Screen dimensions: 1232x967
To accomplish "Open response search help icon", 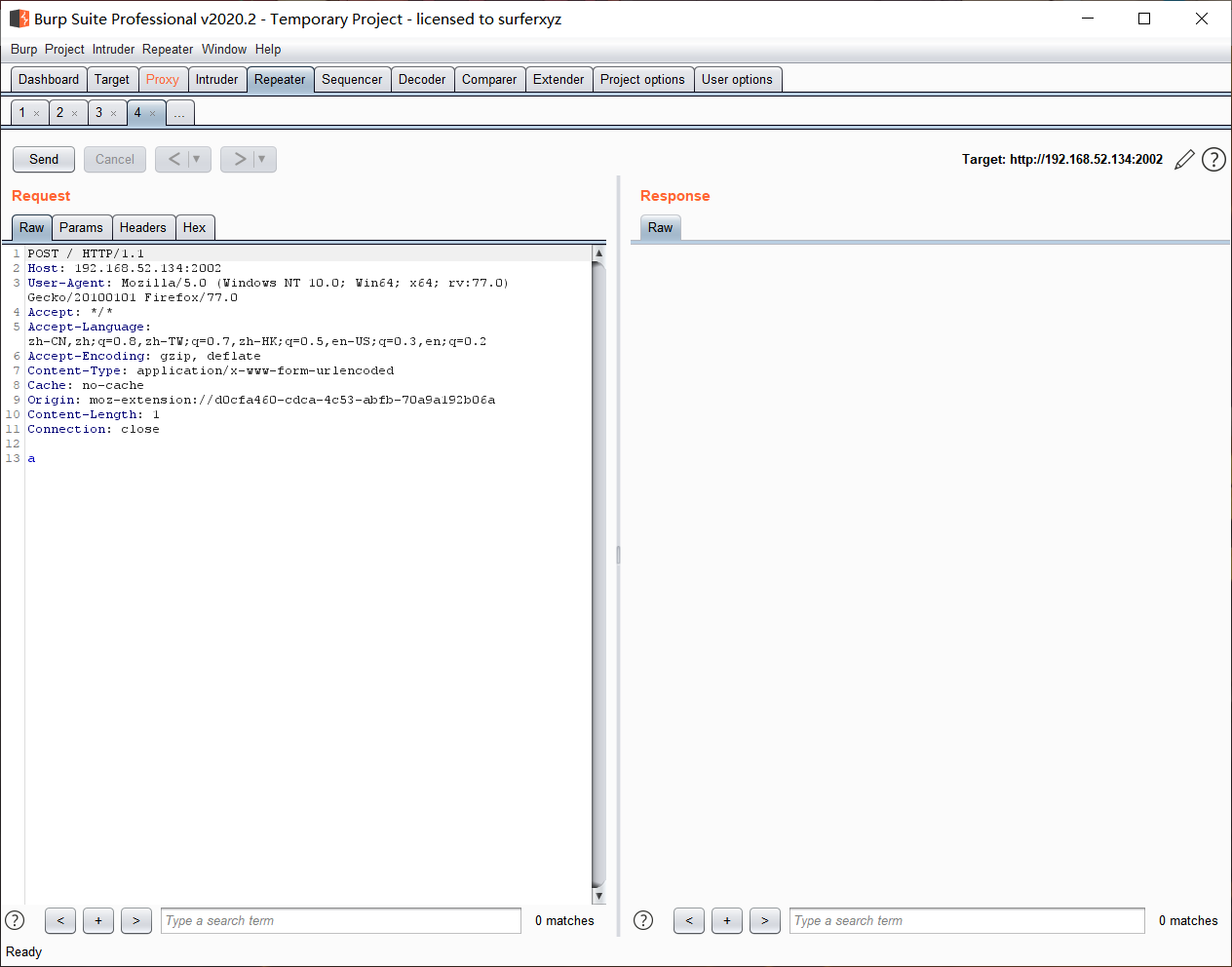I will (643, 920).
